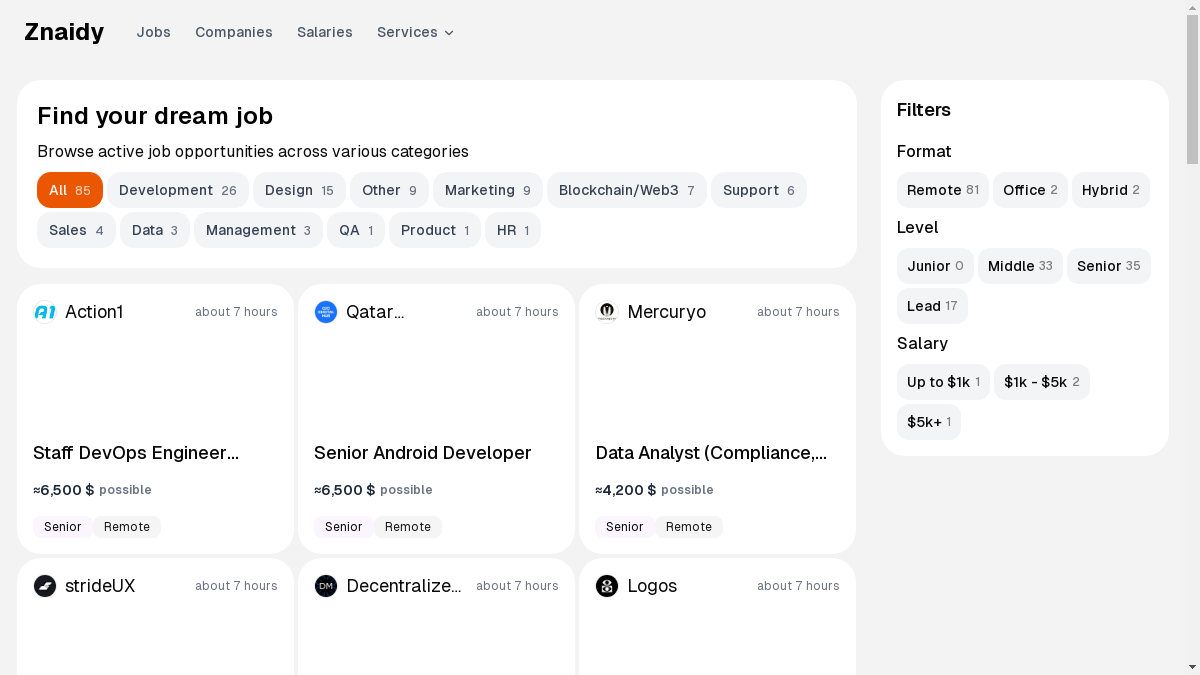Click the Logos company logo icon
Image resolution: width=1200 pixels, height=675 pixels.
[607, 586]
